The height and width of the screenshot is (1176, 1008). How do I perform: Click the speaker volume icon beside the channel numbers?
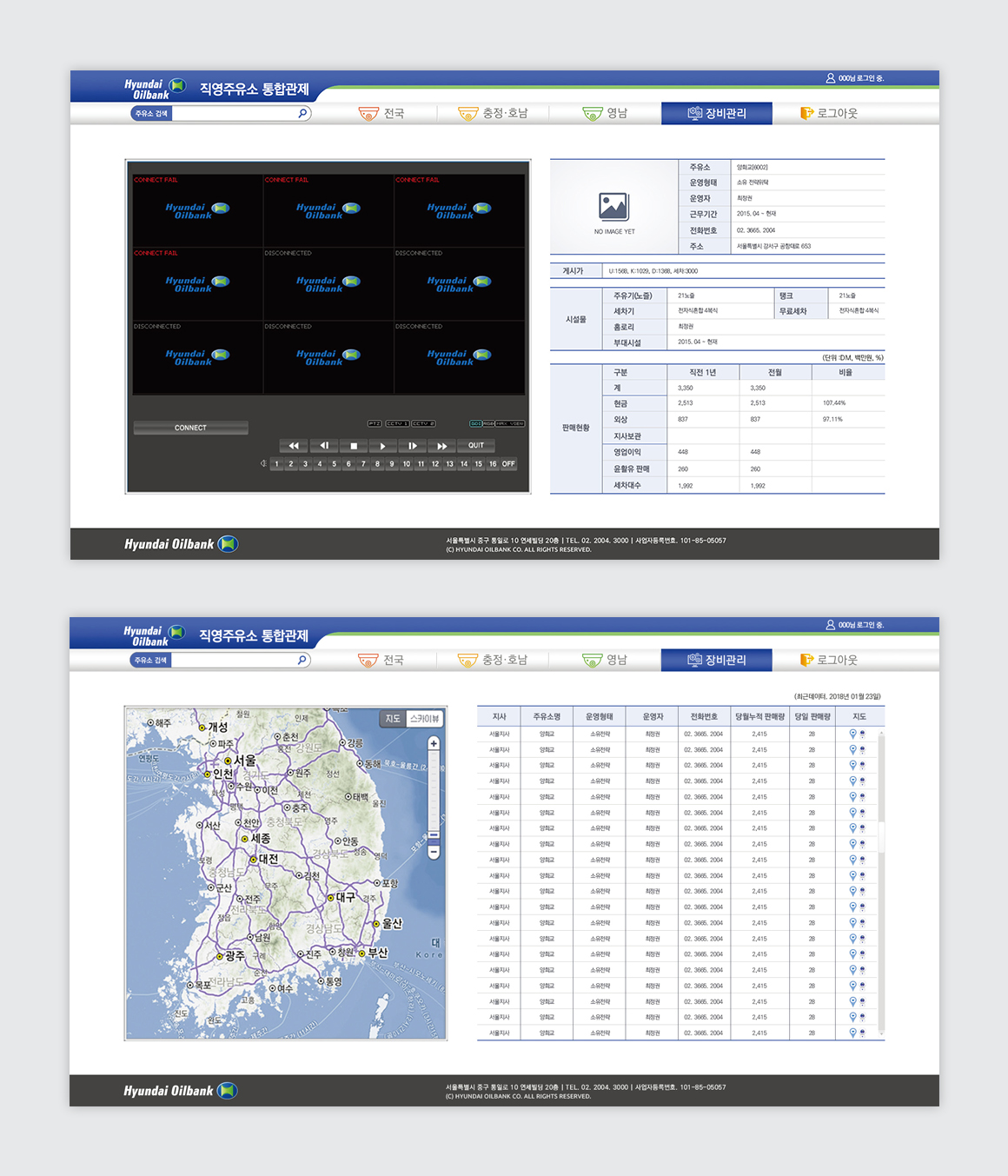click(263, 463)
